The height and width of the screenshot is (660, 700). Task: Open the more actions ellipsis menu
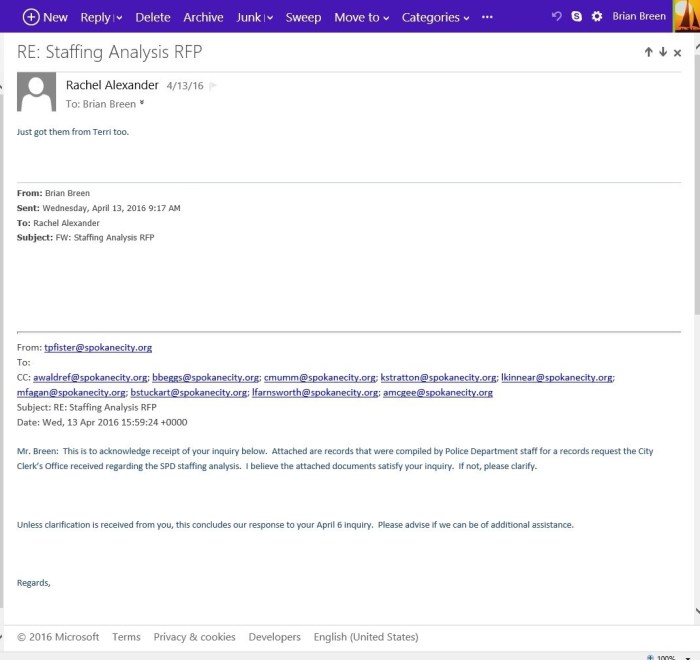[x=487, y=17]
